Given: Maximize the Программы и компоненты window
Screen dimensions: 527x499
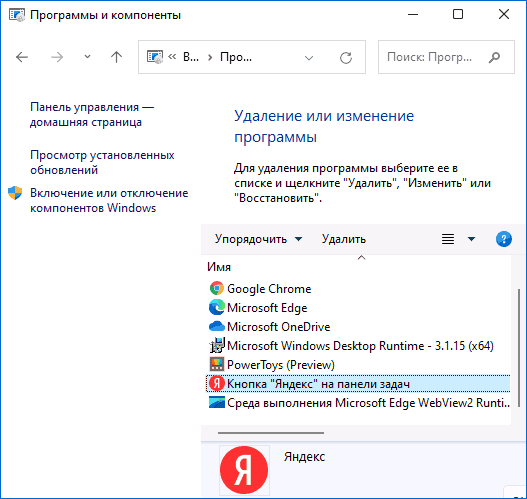Looking at the screenshot, I should (x=458, y=14).
